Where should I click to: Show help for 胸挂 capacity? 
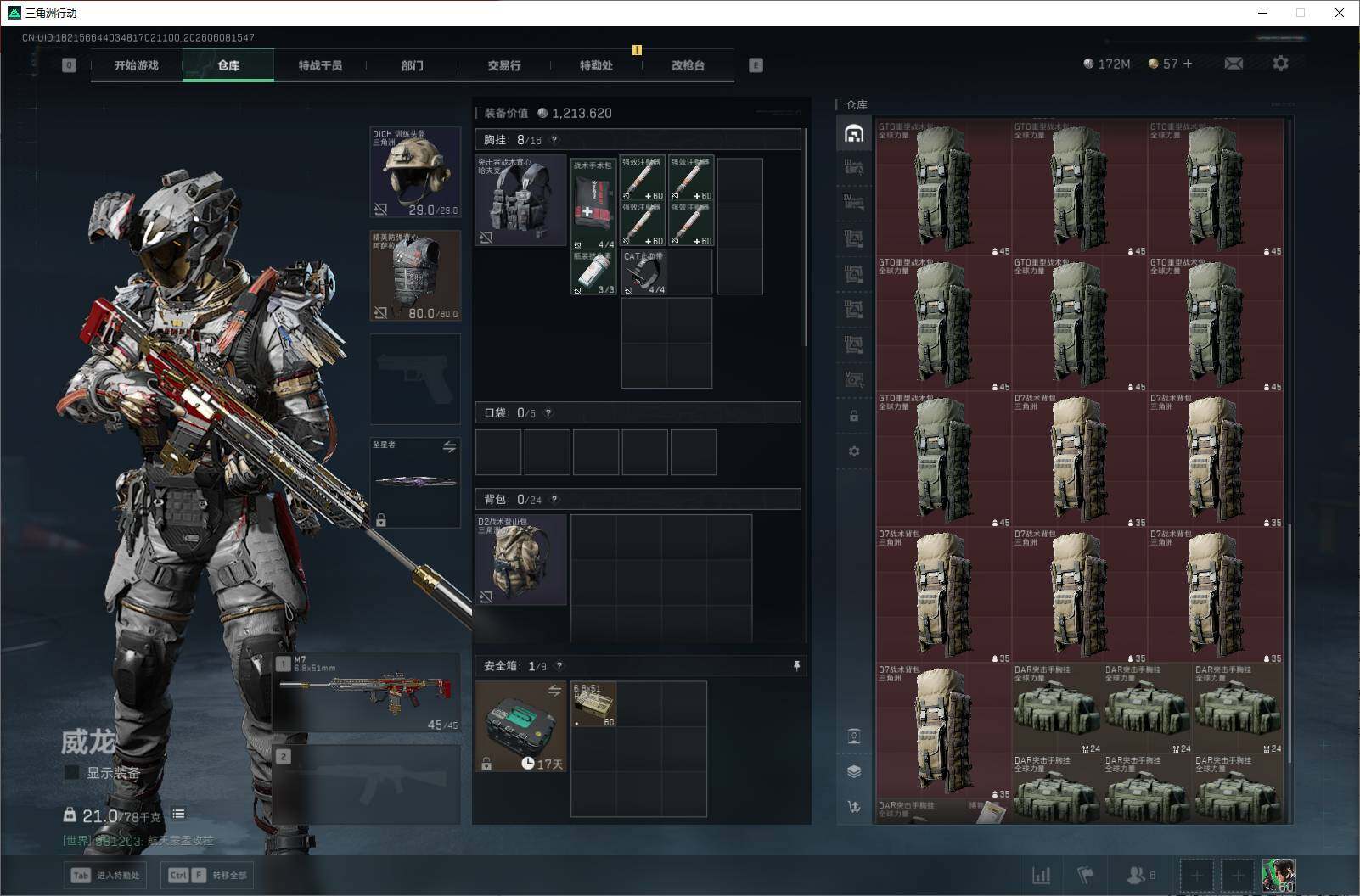pos(554,140)
